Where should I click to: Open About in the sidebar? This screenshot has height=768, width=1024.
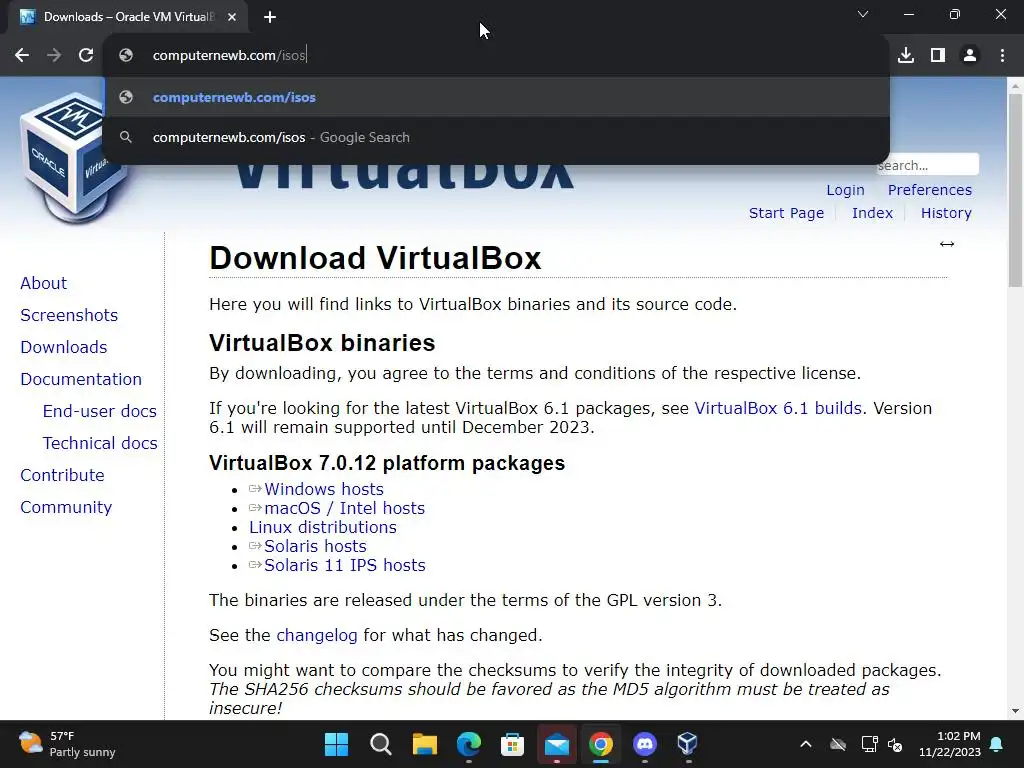point(44,283)
